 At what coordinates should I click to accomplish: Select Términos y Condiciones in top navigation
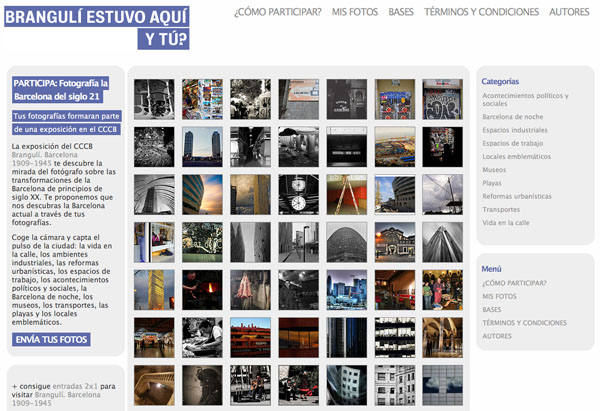pyautogui.click(x=481, y=12)
